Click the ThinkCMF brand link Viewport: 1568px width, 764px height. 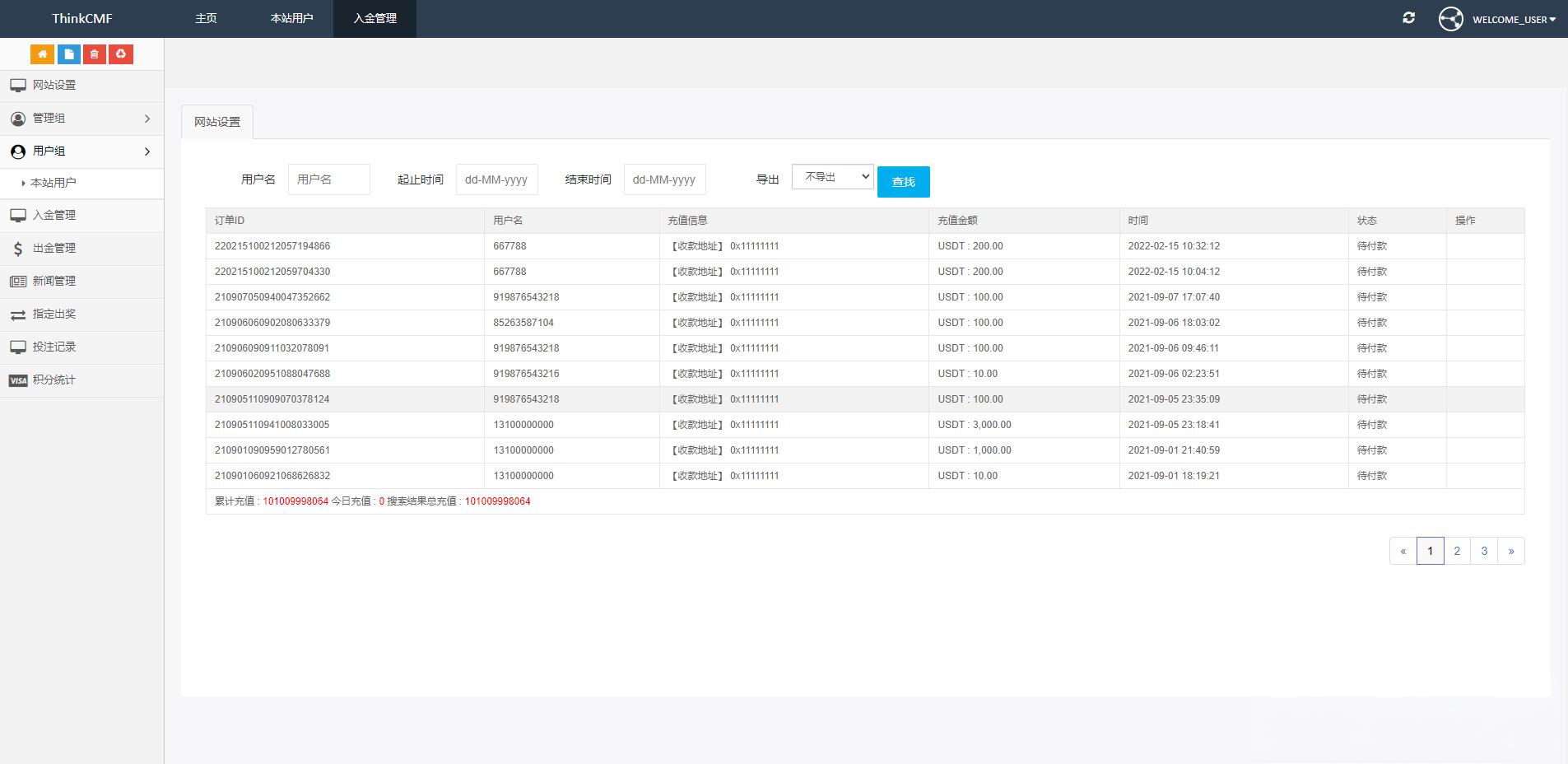pos(82,18)
